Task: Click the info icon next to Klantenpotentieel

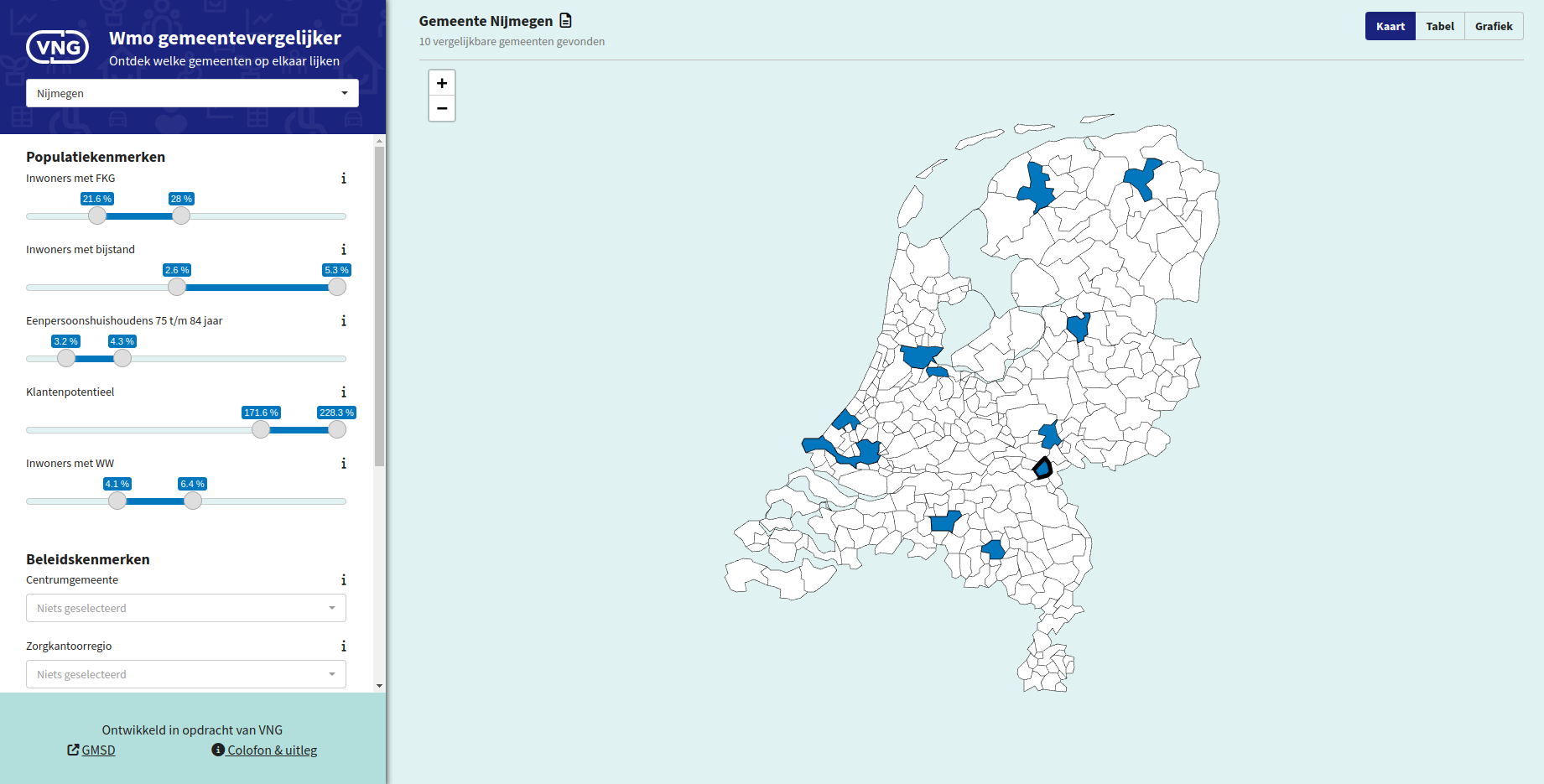Action: coord(343,392)
